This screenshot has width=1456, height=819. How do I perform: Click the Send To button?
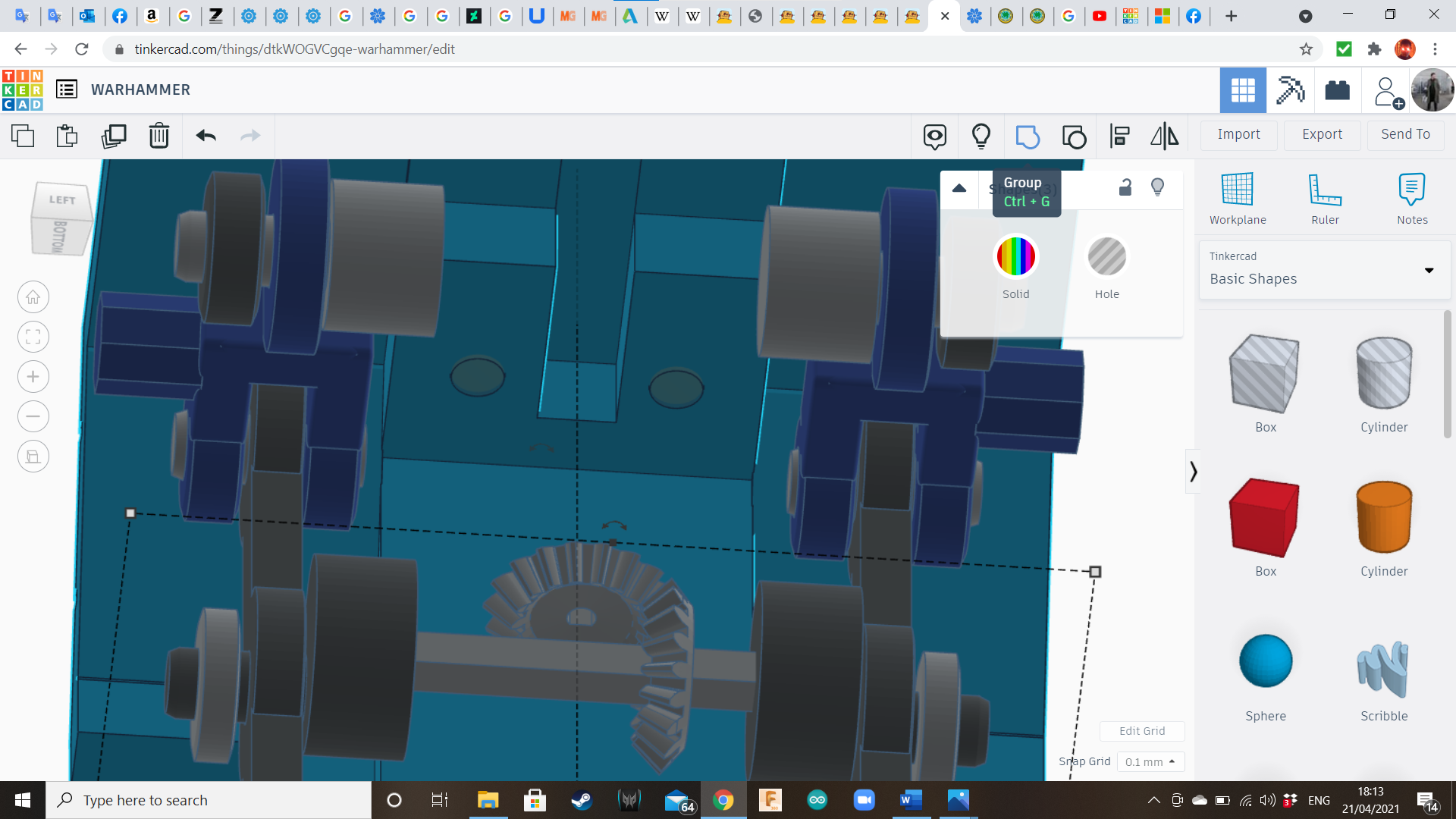click(x=1405, y=134)
